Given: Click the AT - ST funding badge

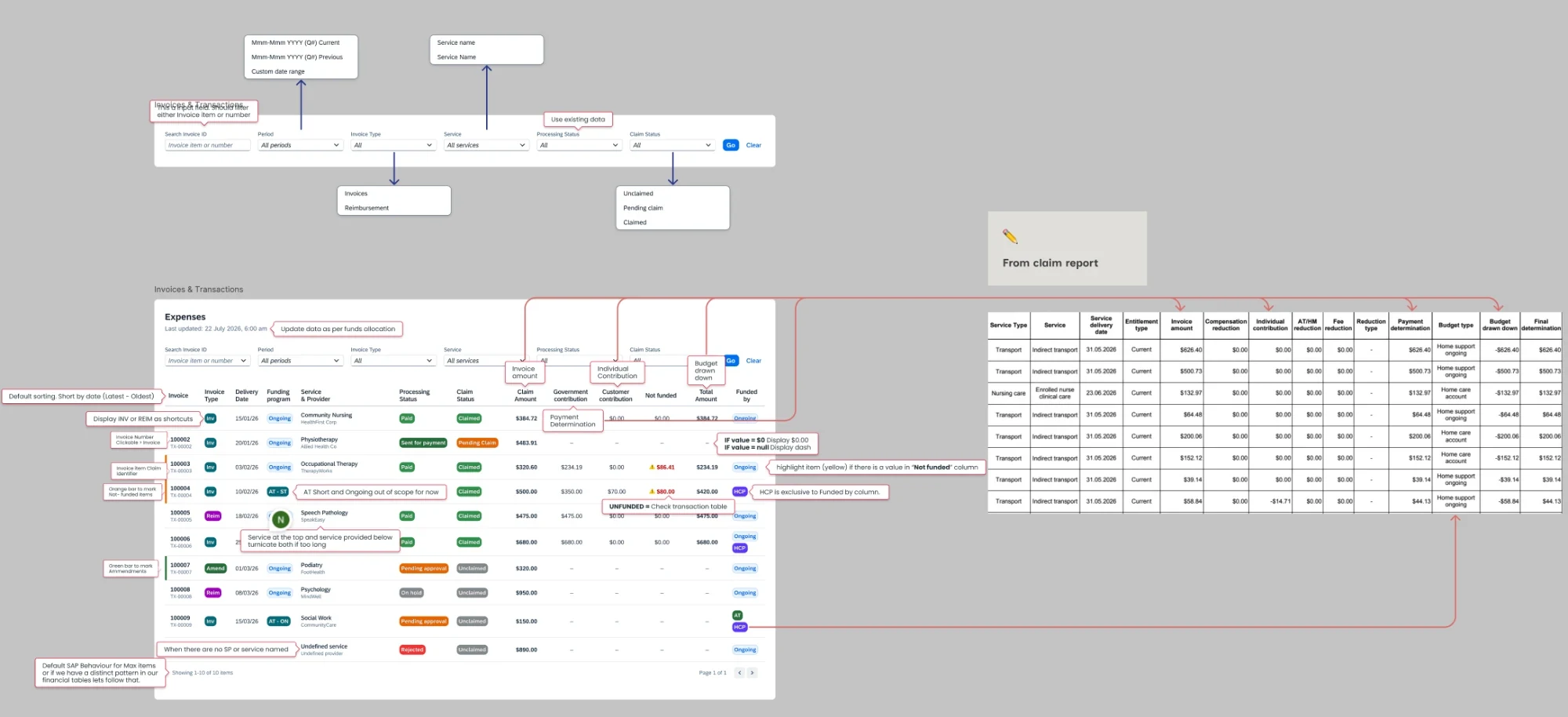Looking at the screenshot, I should pyautogui.click(x=278, y=492).
